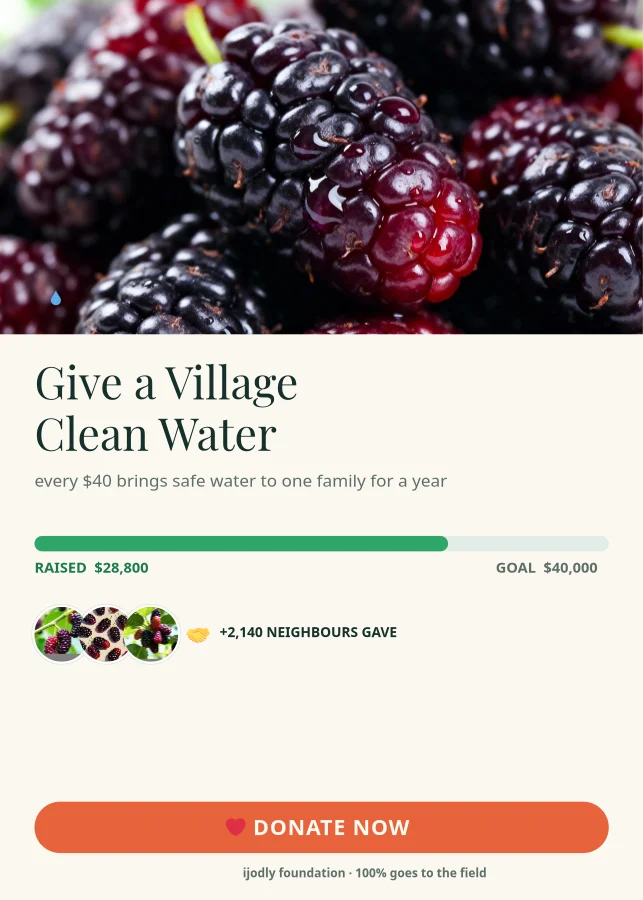The image size is (643, 900).
Task: Click the rightmost tip of green progress fill
Action: 444,544
